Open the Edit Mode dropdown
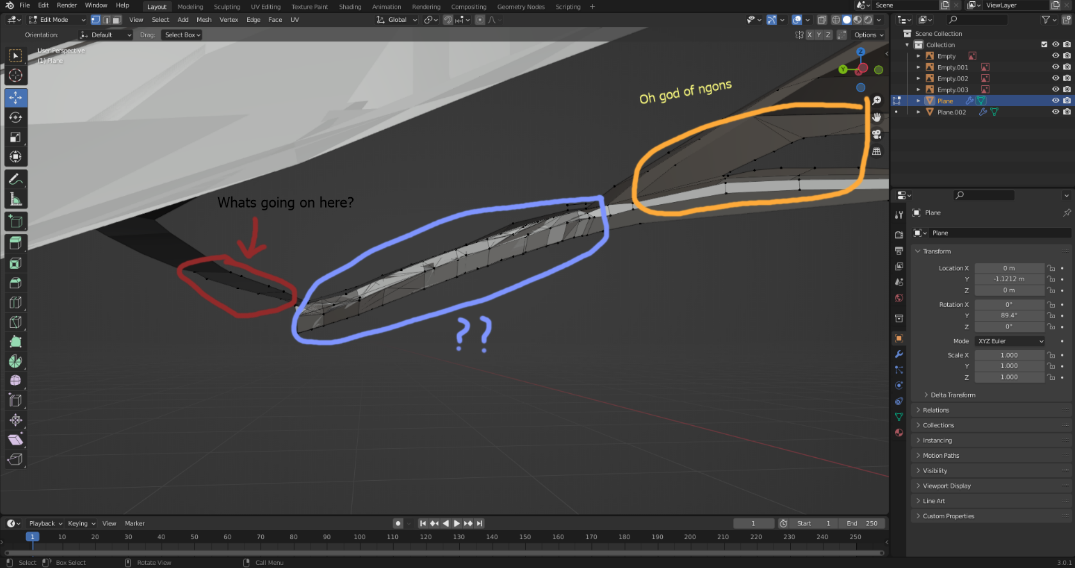Image resolution: width=1075 pixels, height=568 pixels. pyautogui.click(x=57, y=20)
